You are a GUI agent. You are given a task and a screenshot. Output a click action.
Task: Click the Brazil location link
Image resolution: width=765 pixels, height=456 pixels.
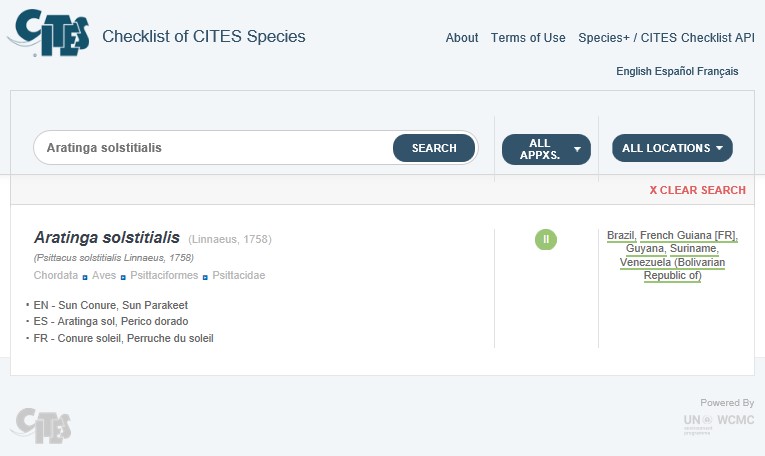(620, 235)
